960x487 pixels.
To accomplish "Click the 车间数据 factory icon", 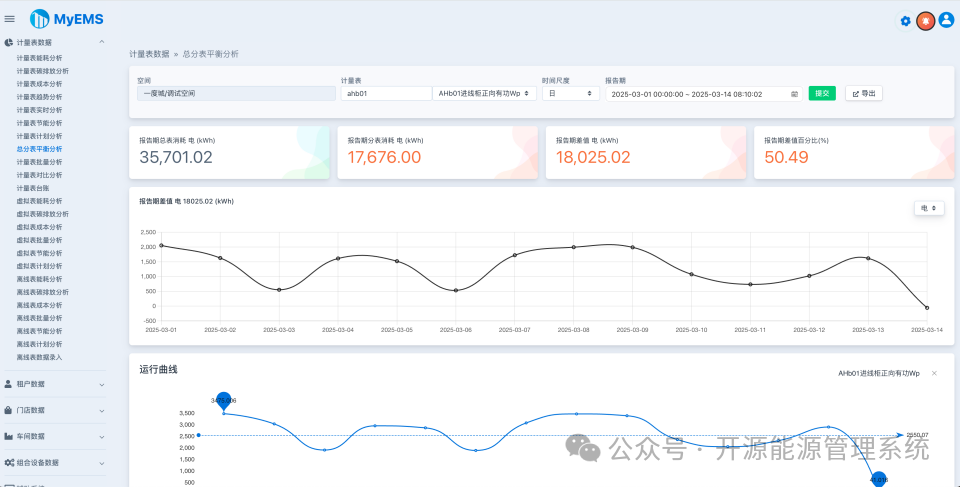I will (x=9, y=437).
